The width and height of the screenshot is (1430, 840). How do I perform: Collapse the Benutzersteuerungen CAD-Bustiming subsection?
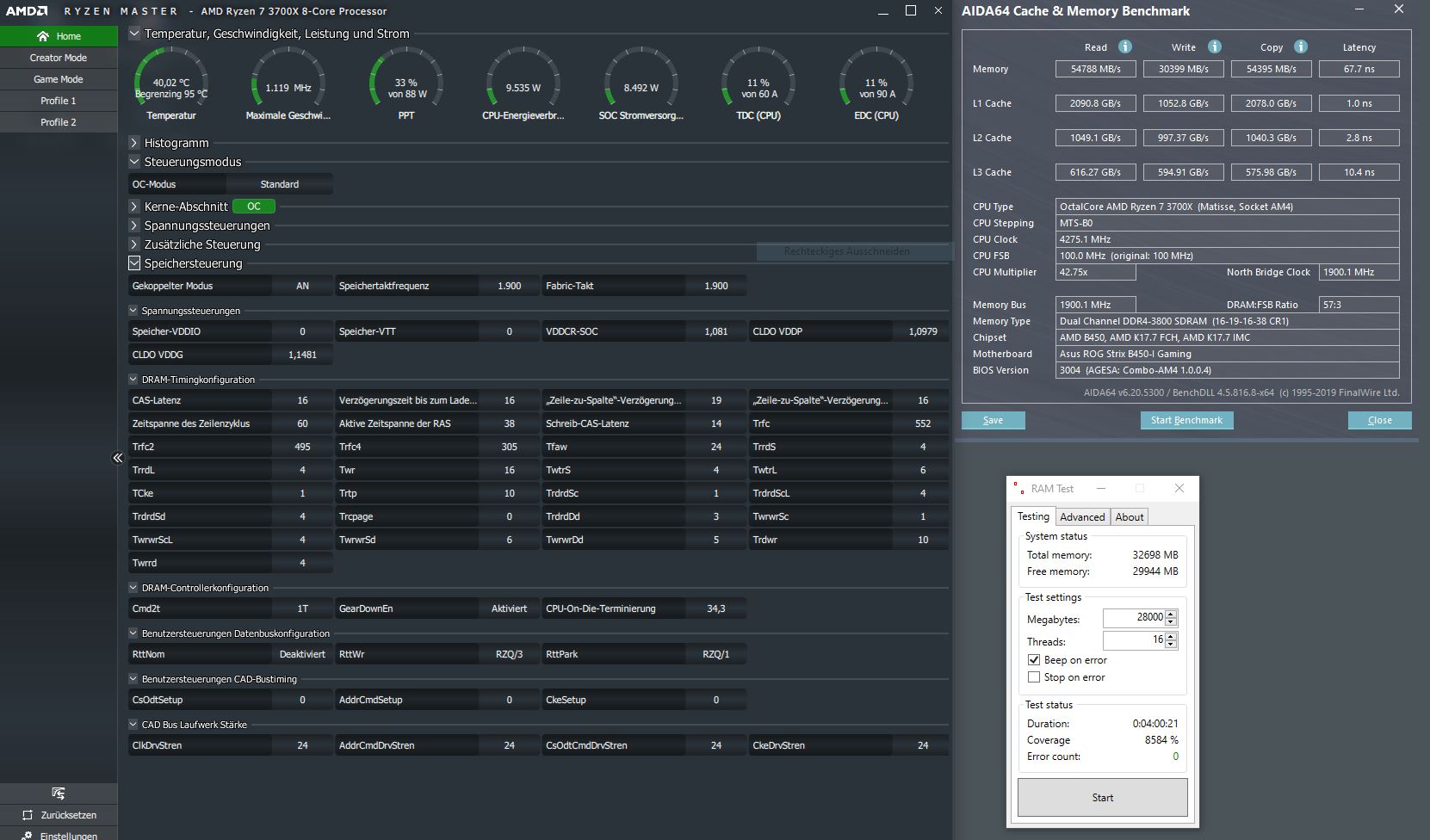tap(133, 679)
